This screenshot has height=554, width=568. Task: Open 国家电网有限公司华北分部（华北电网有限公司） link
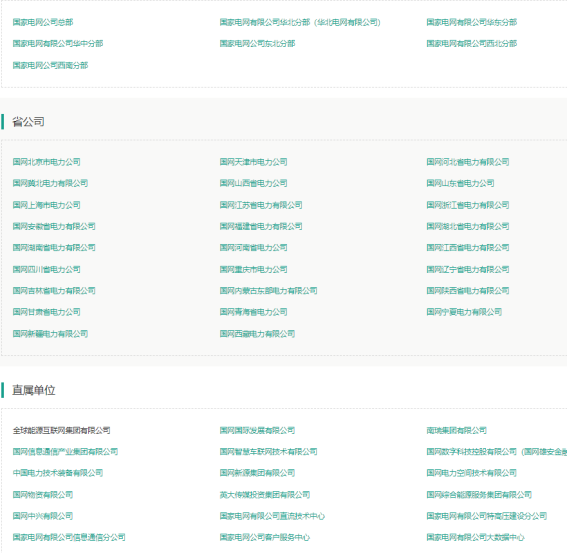pos(300,22)
